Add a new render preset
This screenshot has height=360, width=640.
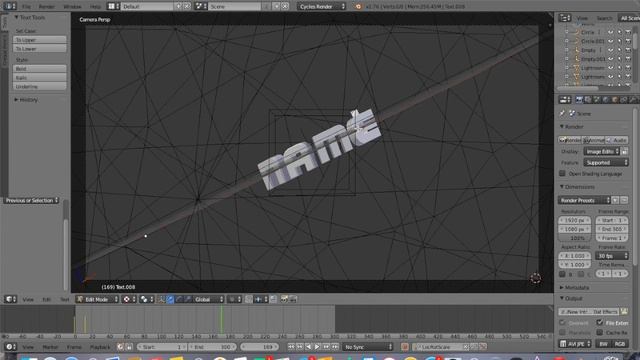(x=615, y=200)
